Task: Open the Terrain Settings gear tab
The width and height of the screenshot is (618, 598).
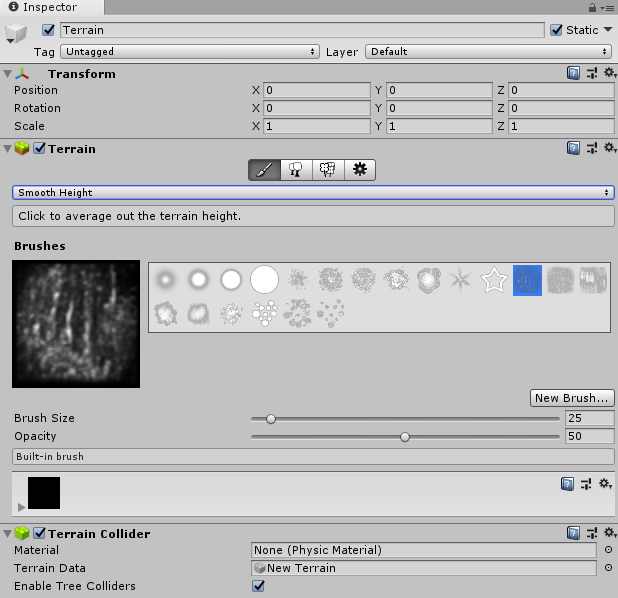Action: (360, 170)
